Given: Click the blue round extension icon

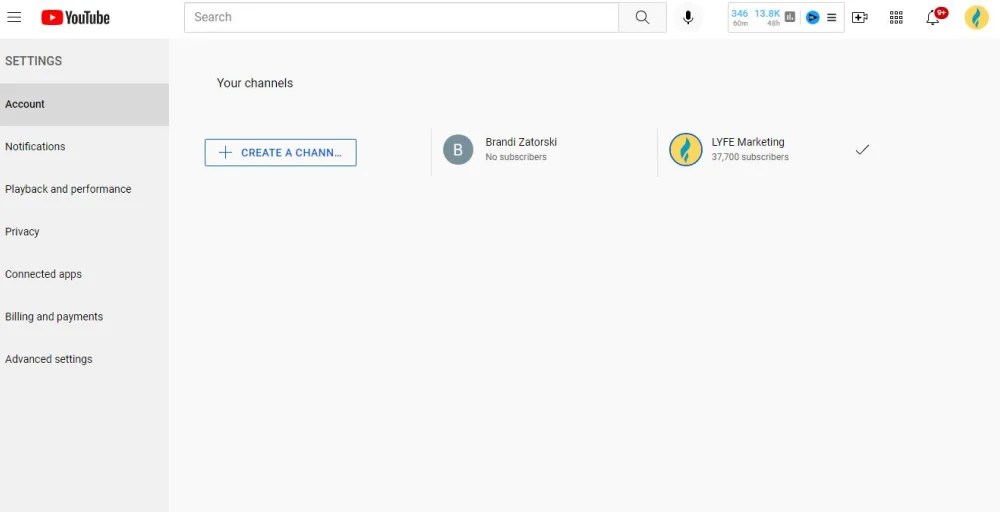Looking at the screenshot, I should (x=812, y=17).
